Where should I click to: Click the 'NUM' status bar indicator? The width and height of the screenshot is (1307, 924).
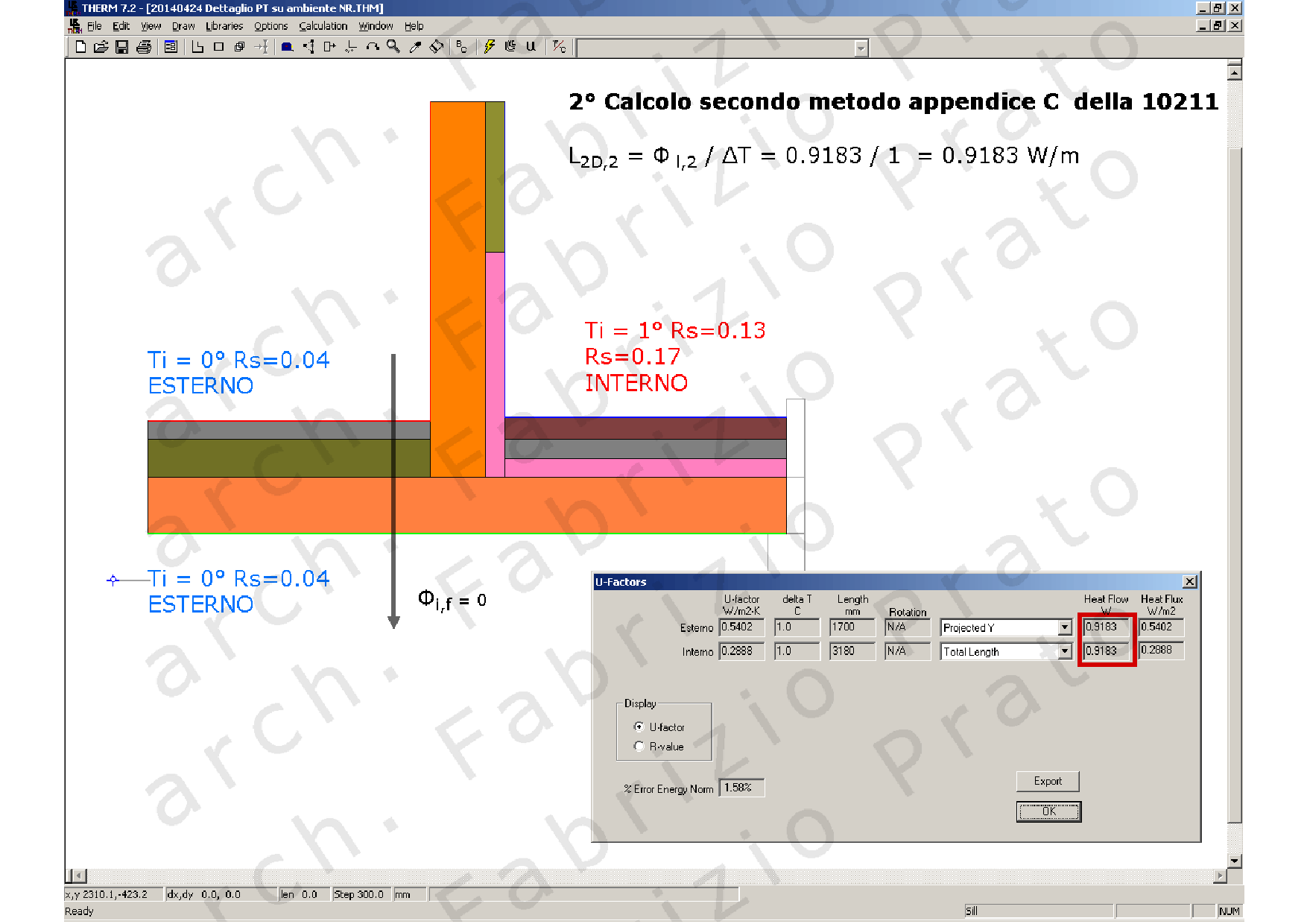[1230, 911]
